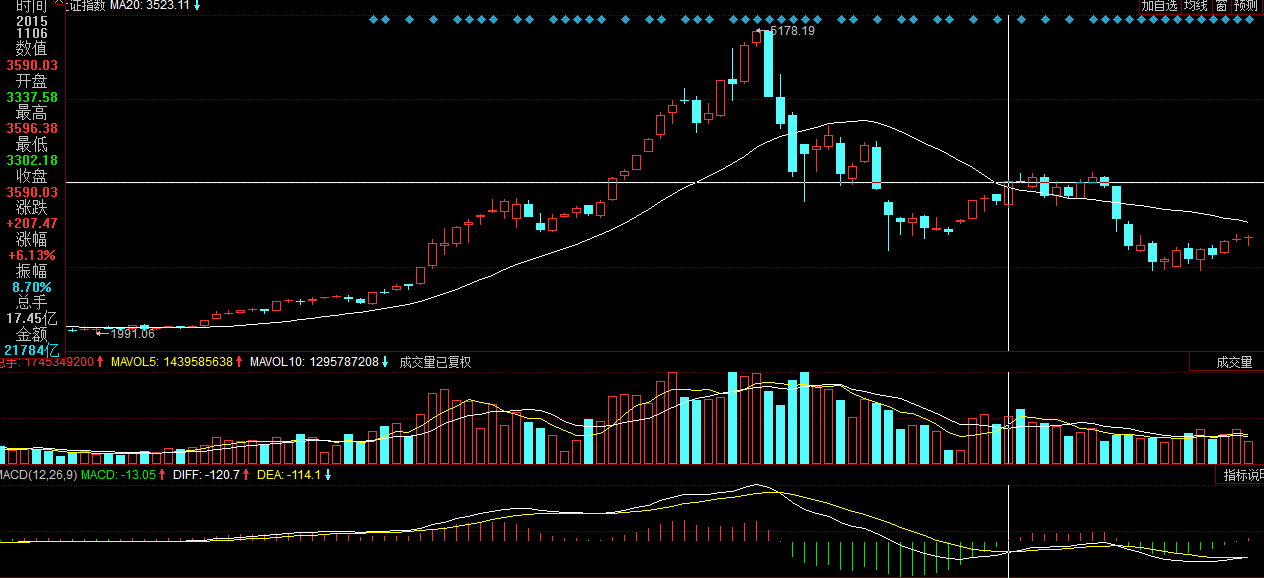Click the 最高 3596.38 high price value
This screenshot has width=1264, height=578.
[x=32, y=129]
